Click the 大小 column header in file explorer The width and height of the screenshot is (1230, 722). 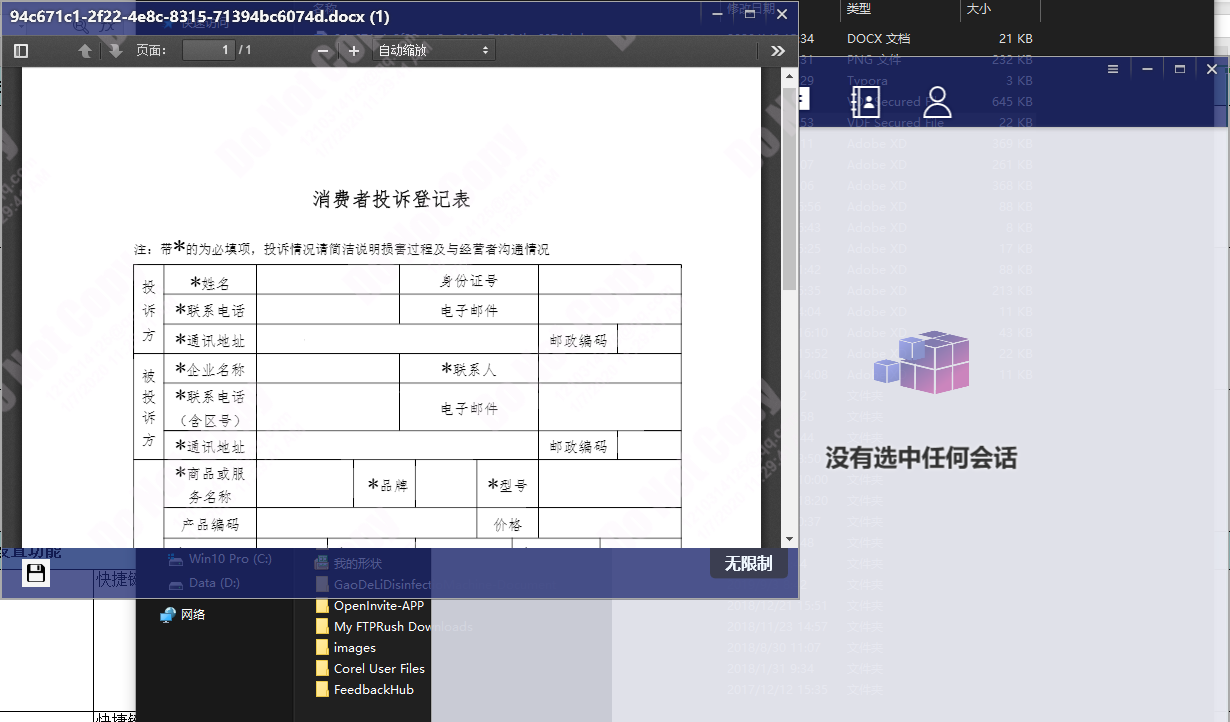click(x=978, y=9)
